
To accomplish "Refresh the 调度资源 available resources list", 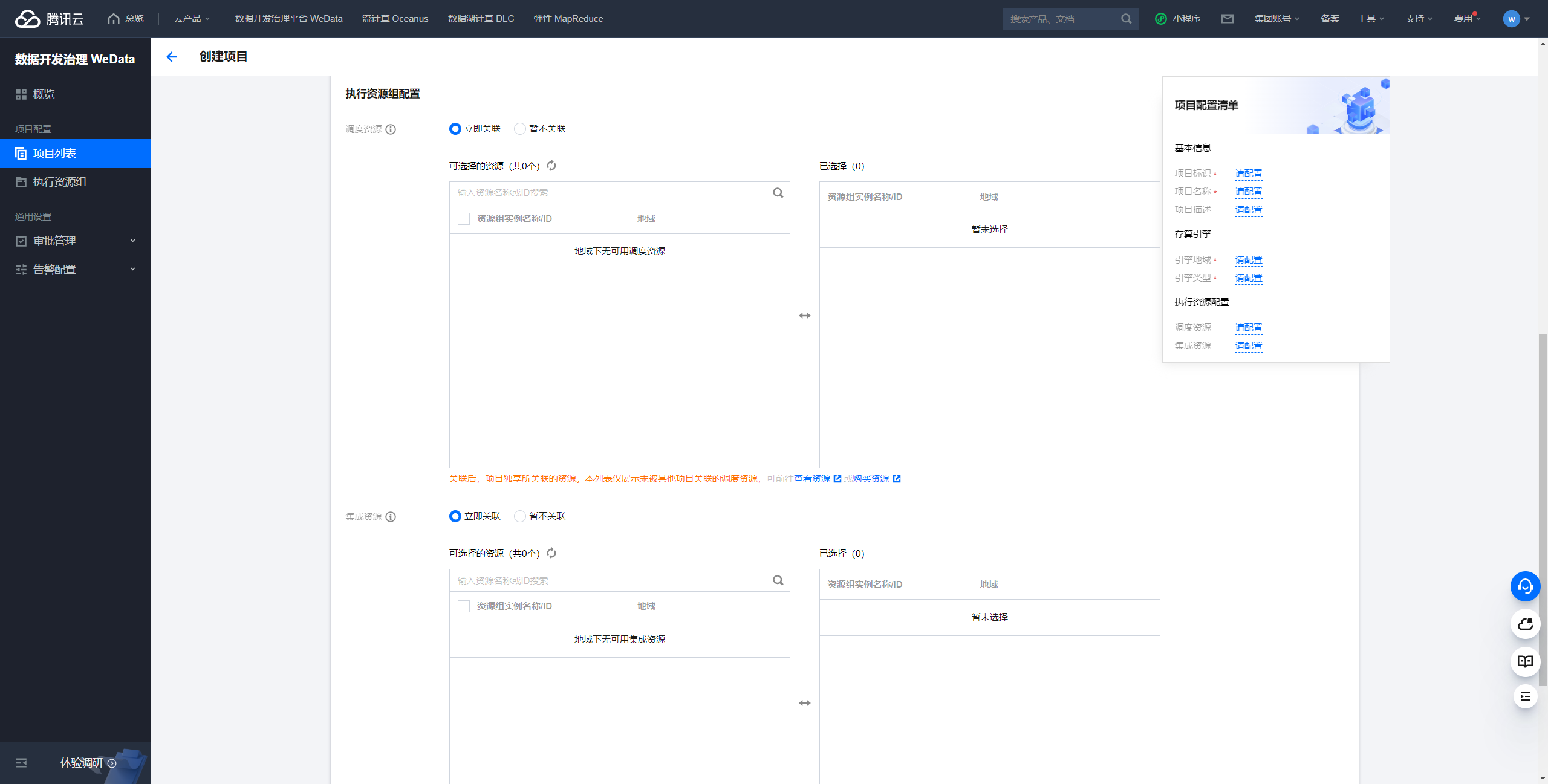I will 551,166.
